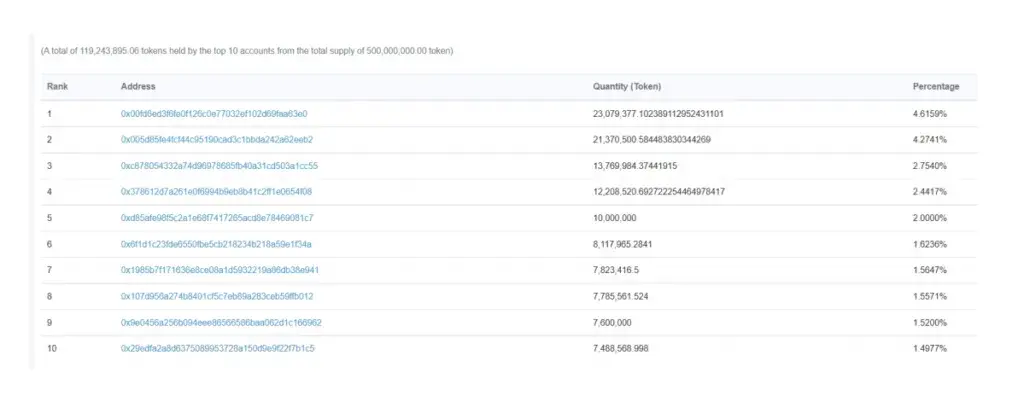Select quantity 7,785,561.524
This screenshot has height=396, width=1024.
(620, 296)
